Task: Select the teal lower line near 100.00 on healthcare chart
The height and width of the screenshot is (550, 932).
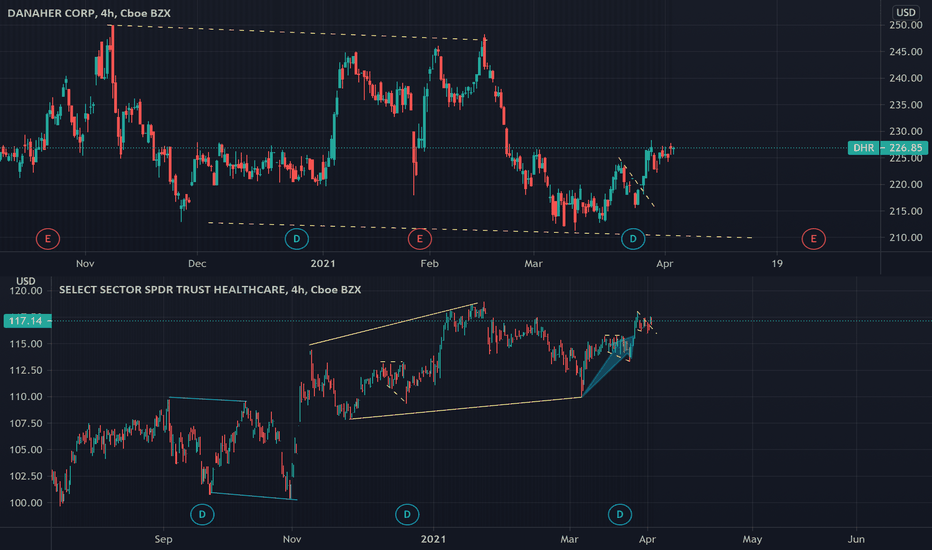Action: point(254,496)
